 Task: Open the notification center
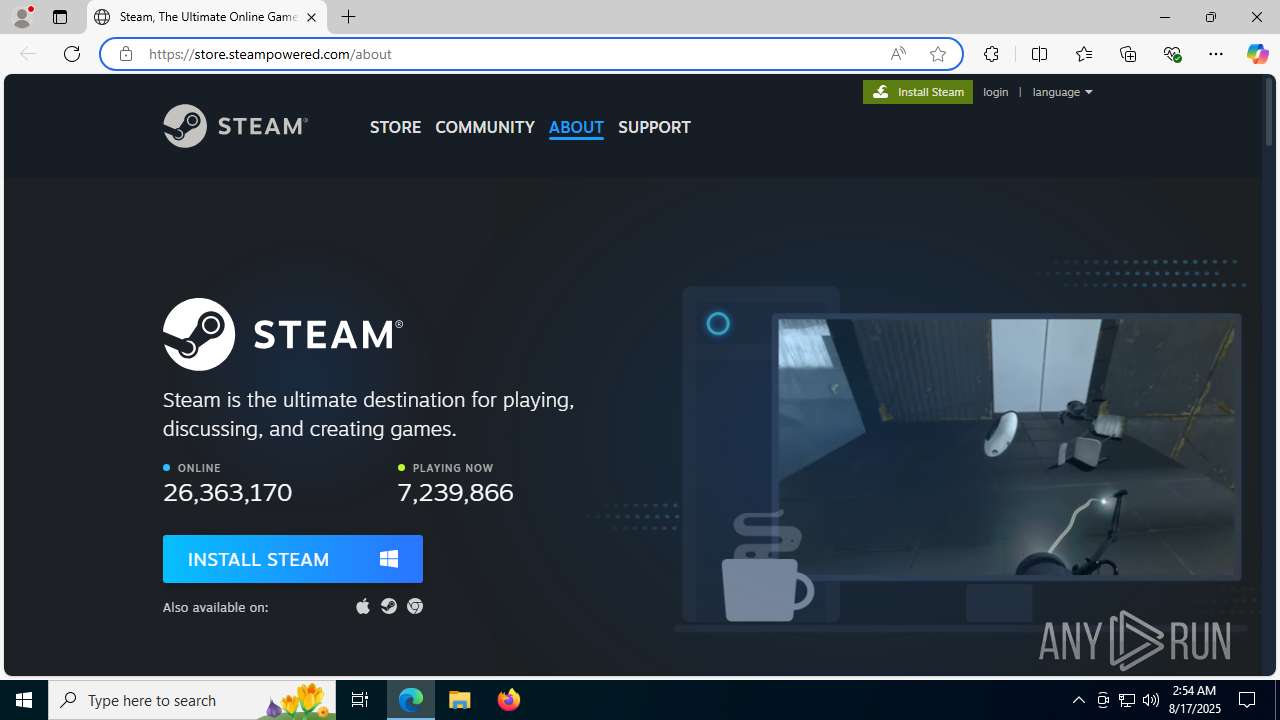pyautogui.click(x=1248, y=700)
